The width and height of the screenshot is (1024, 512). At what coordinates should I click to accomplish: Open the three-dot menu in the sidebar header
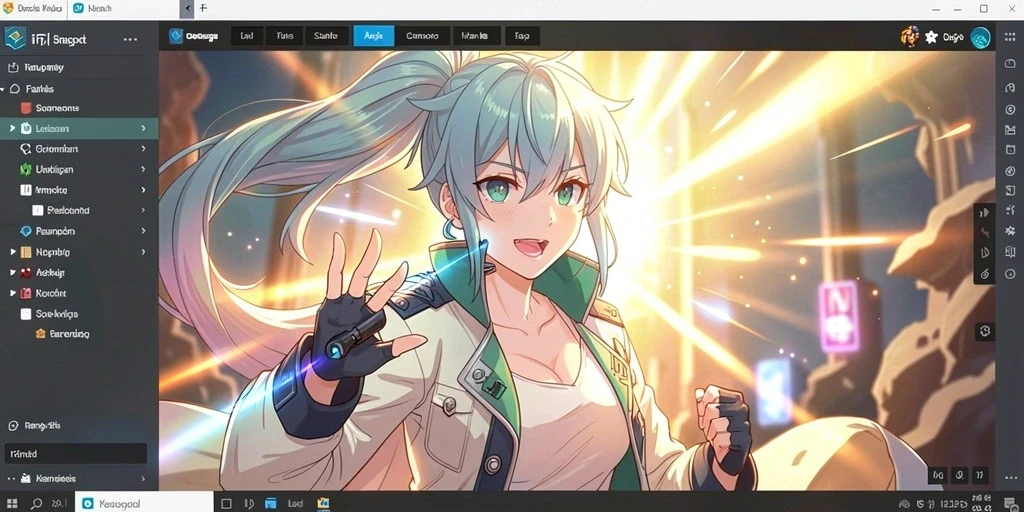130,39
